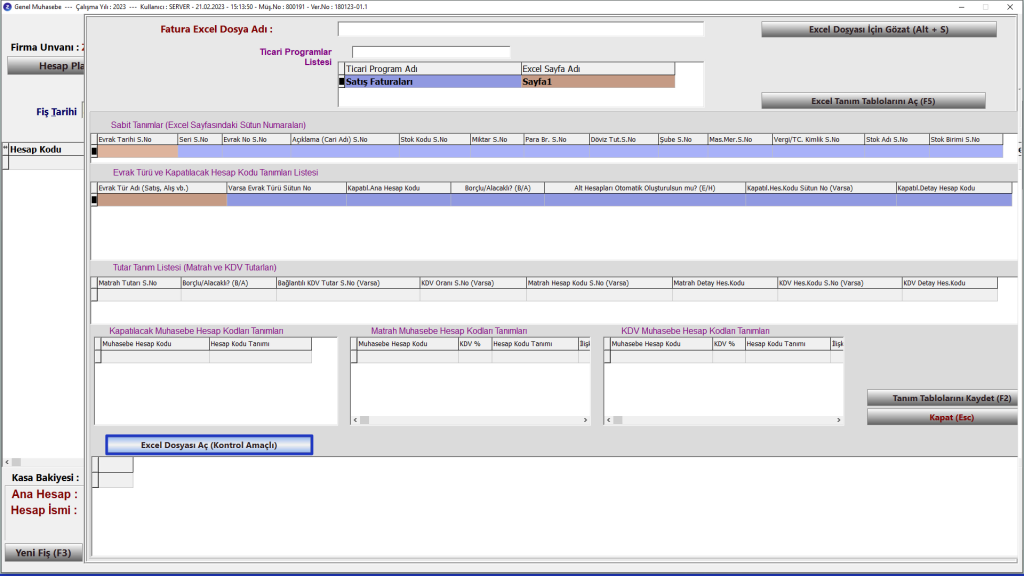Click the cell under Evrak Tür Adı column
The width and height of the screenshot is (1024, 576).
pyautogui.click(x=161, y=200)
